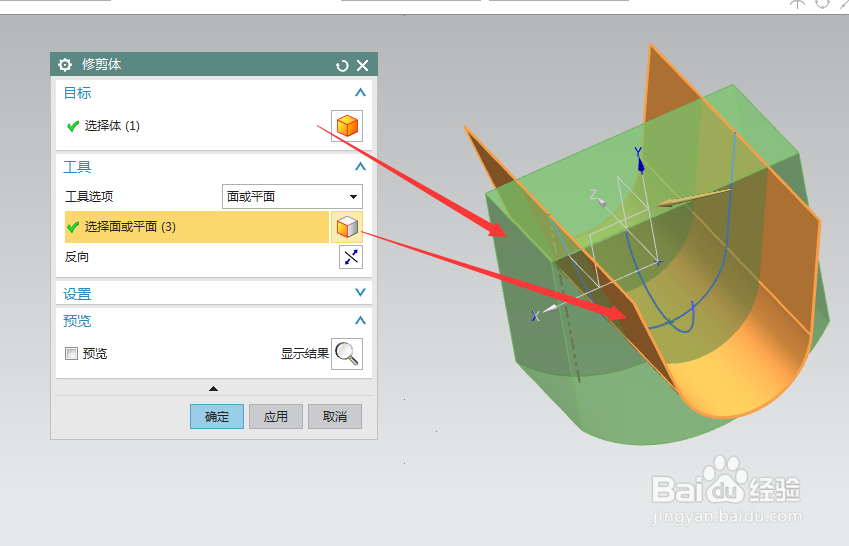Click the 反向 label text
Screen dimensions: 849x546
click(x=77, y=257)
